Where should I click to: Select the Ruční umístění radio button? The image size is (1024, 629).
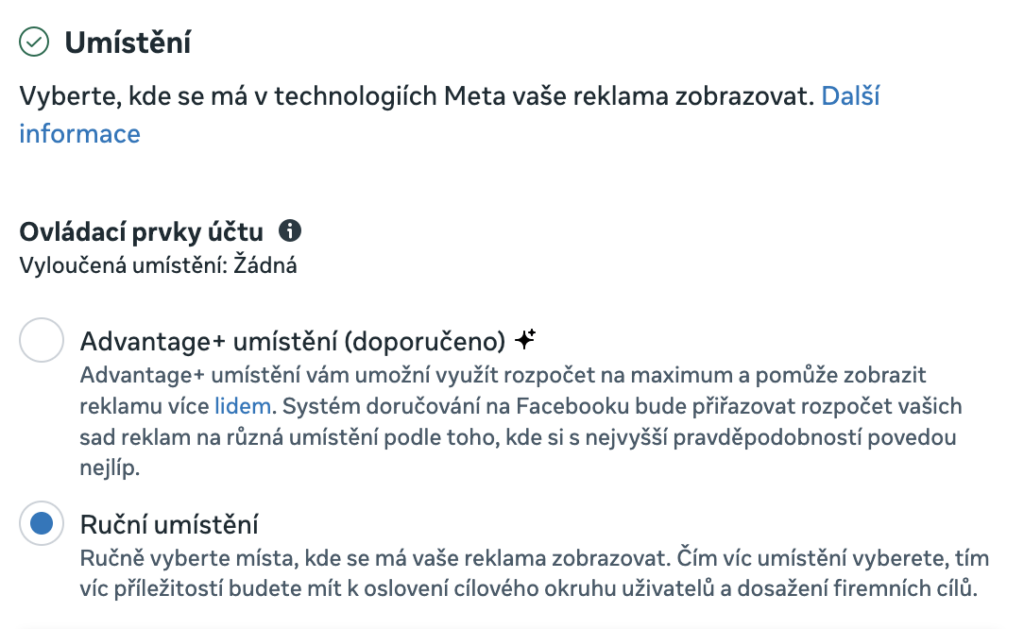coord(41,523)
